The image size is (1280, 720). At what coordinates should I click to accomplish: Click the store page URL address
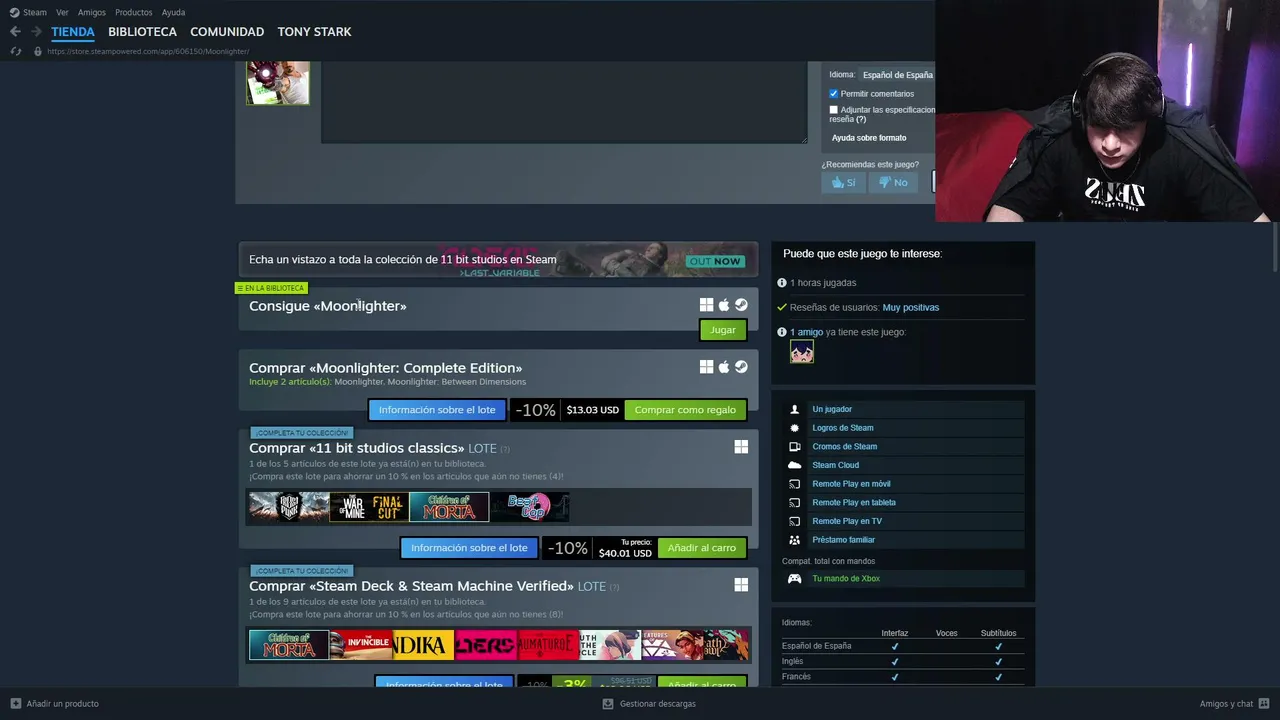(148, 51)
